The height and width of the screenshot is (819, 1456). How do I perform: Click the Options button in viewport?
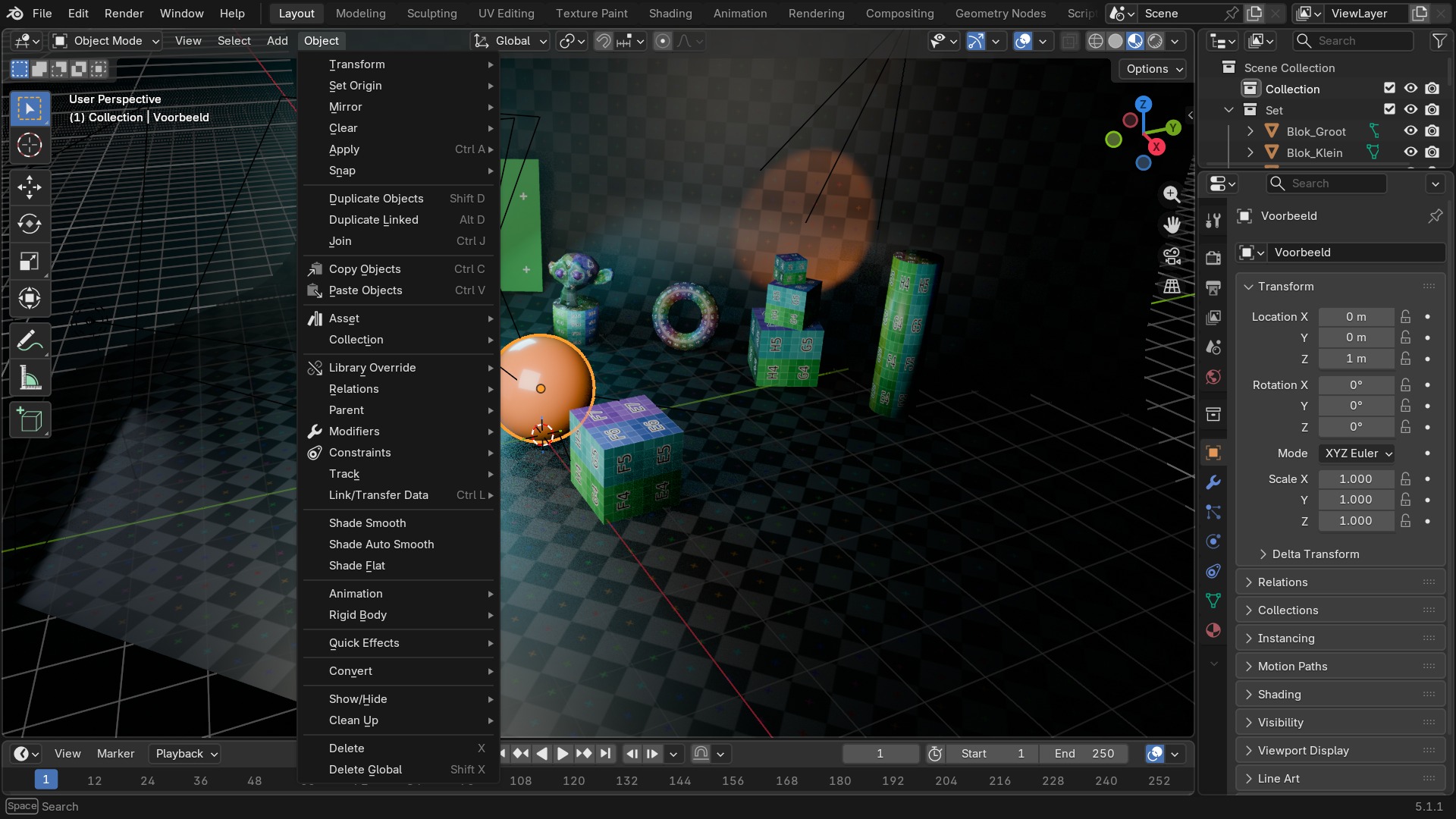1153,69
